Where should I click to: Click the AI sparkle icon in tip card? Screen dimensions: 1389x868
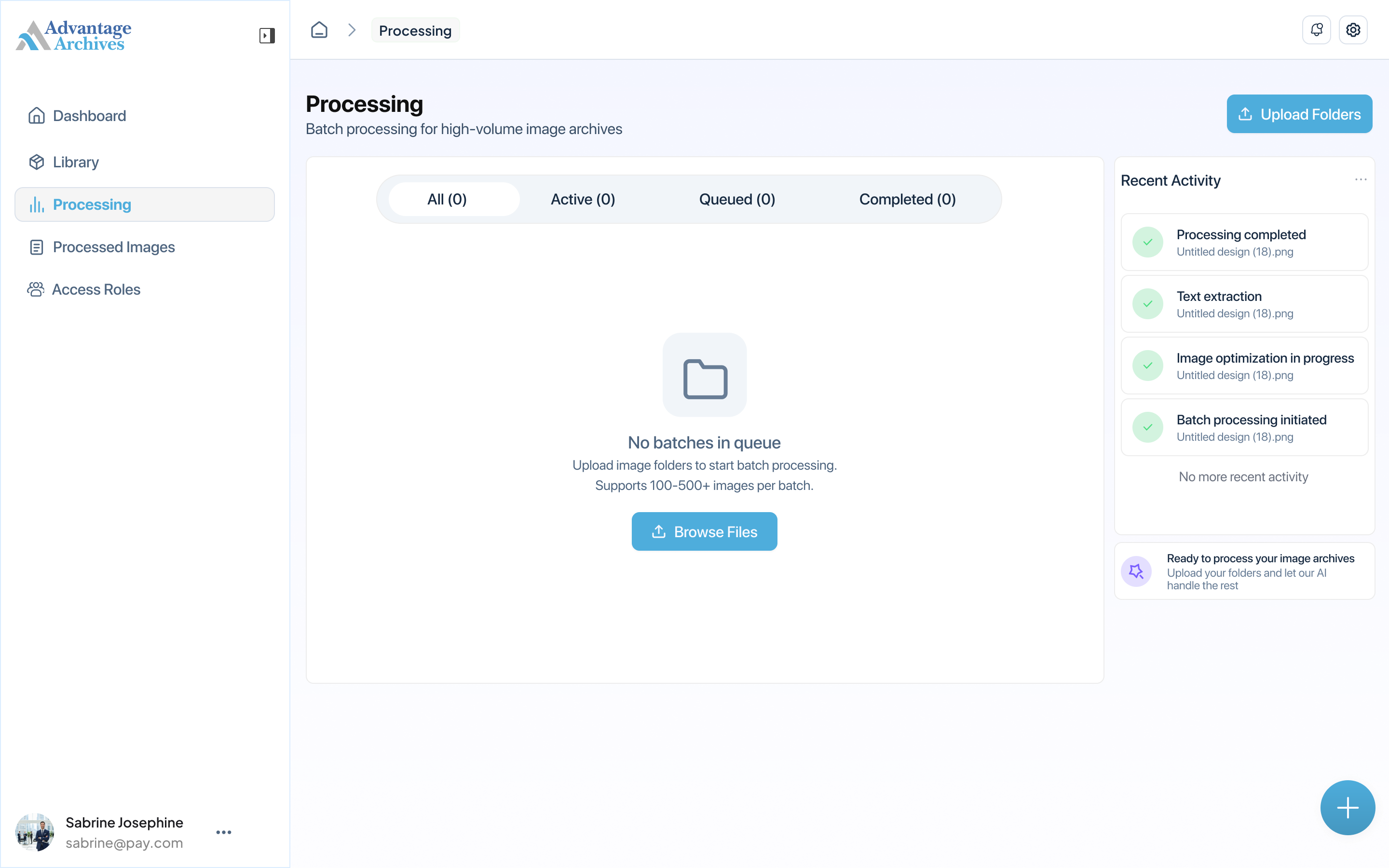(x=1136, y=571)
